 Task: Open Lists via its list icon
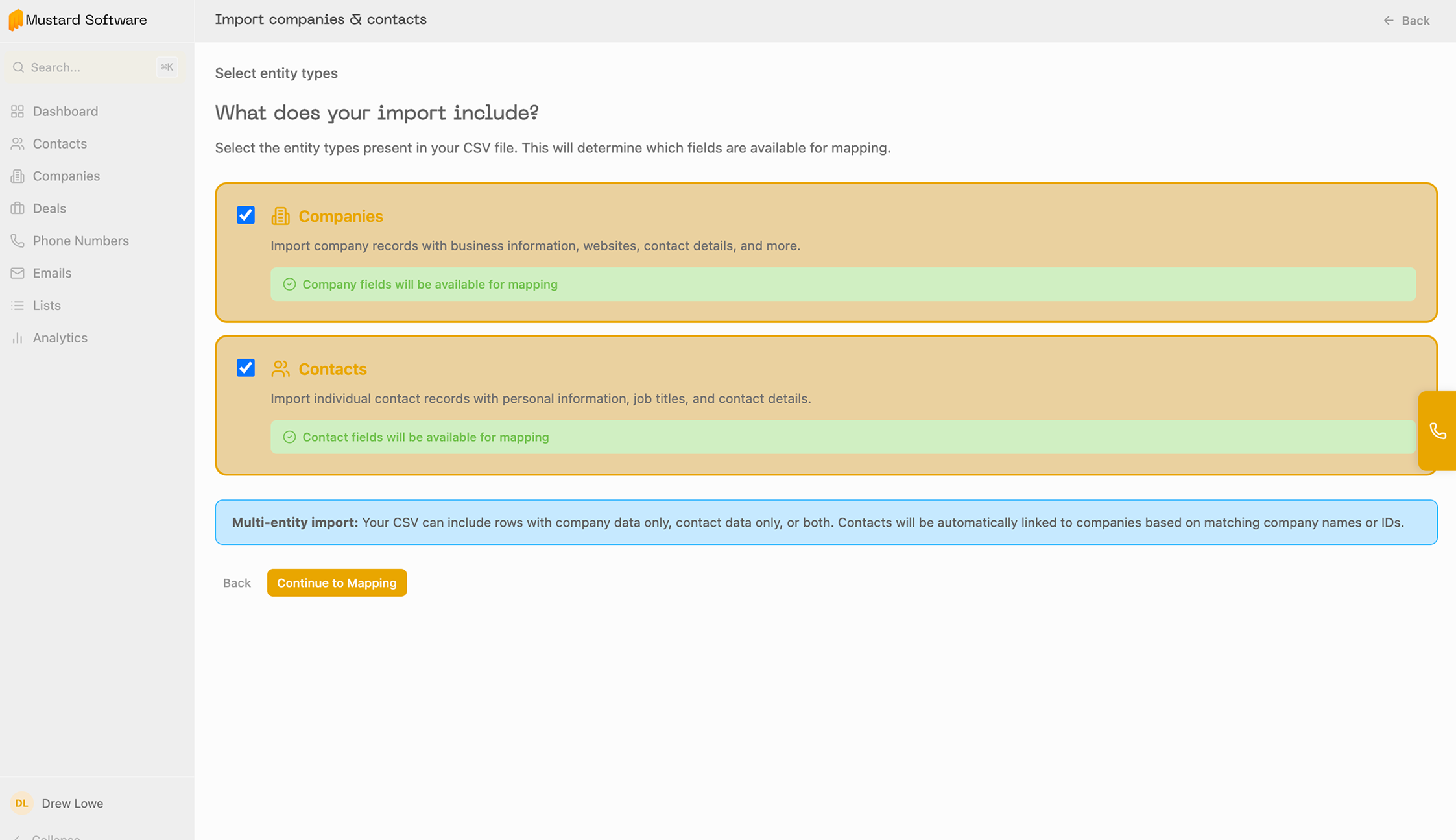(18, 306)
